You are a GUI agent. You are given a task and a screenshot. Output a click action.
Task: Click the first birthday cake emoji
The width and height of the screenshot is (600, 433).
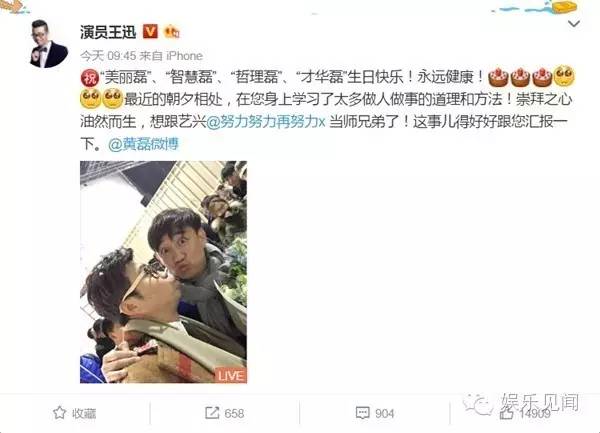(498, 77)
